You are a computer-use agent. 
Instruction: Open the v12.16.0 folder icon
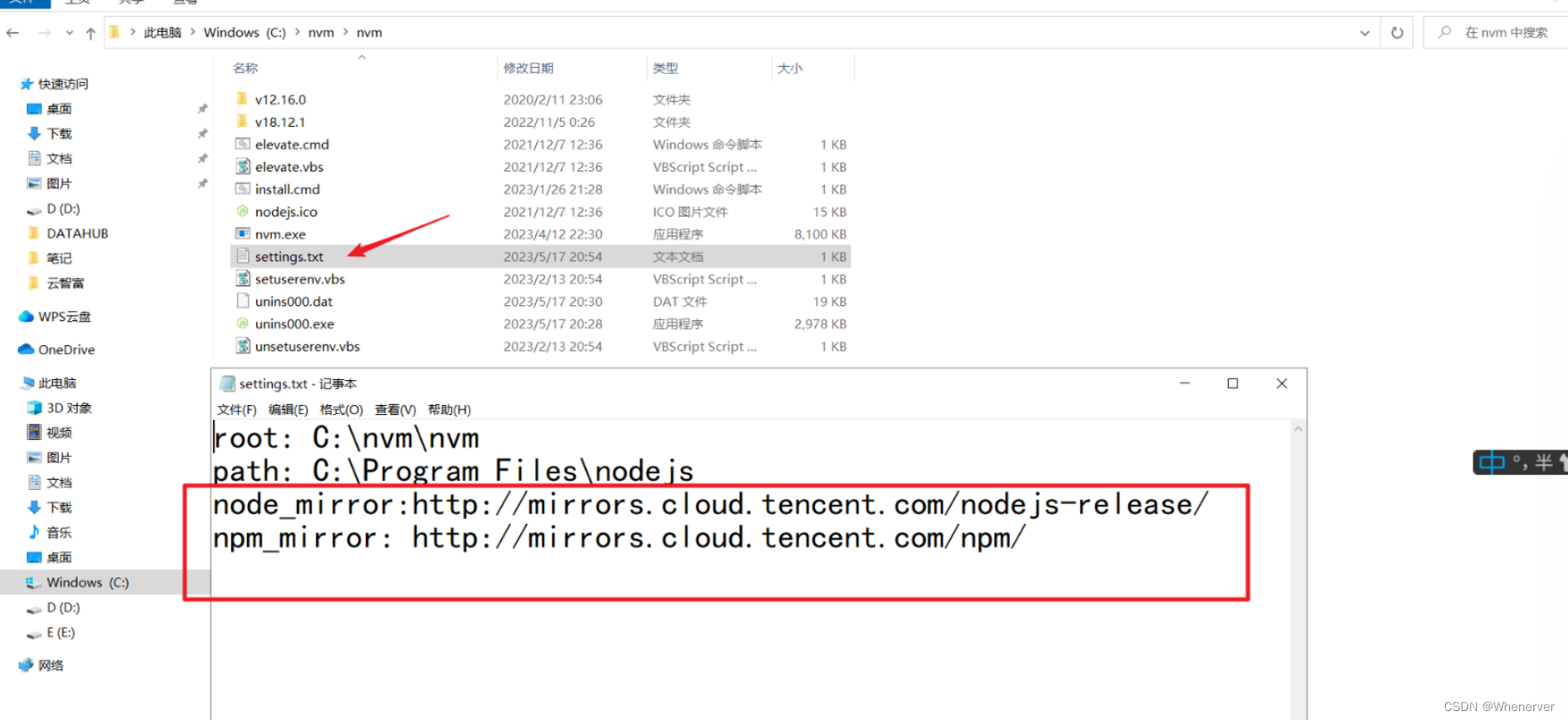pyautogui.click(x=242, y=99)
